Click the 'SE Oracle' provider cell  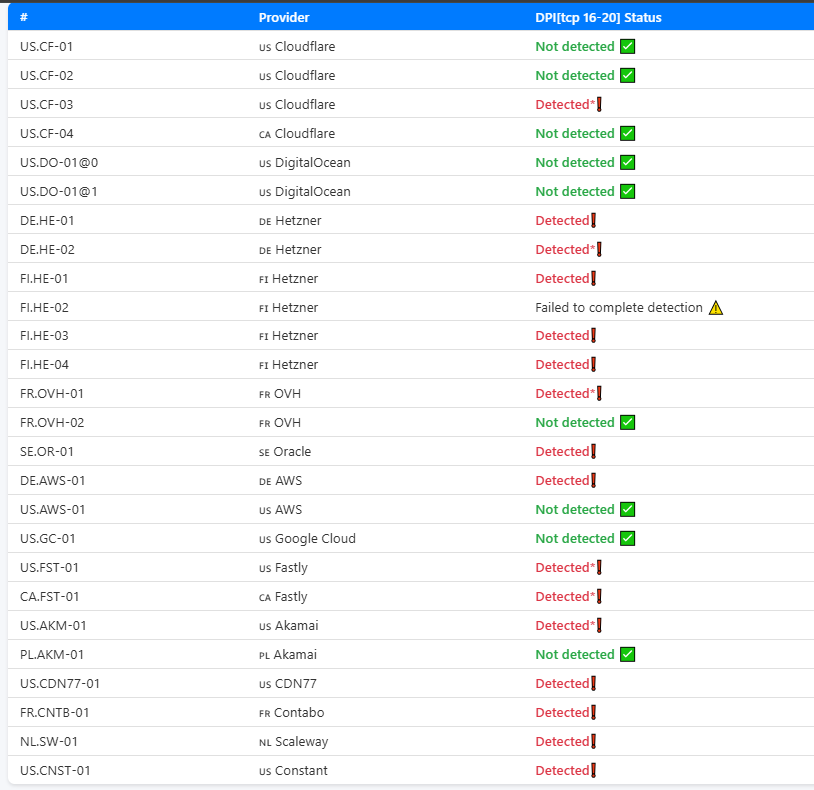point(285,452)
